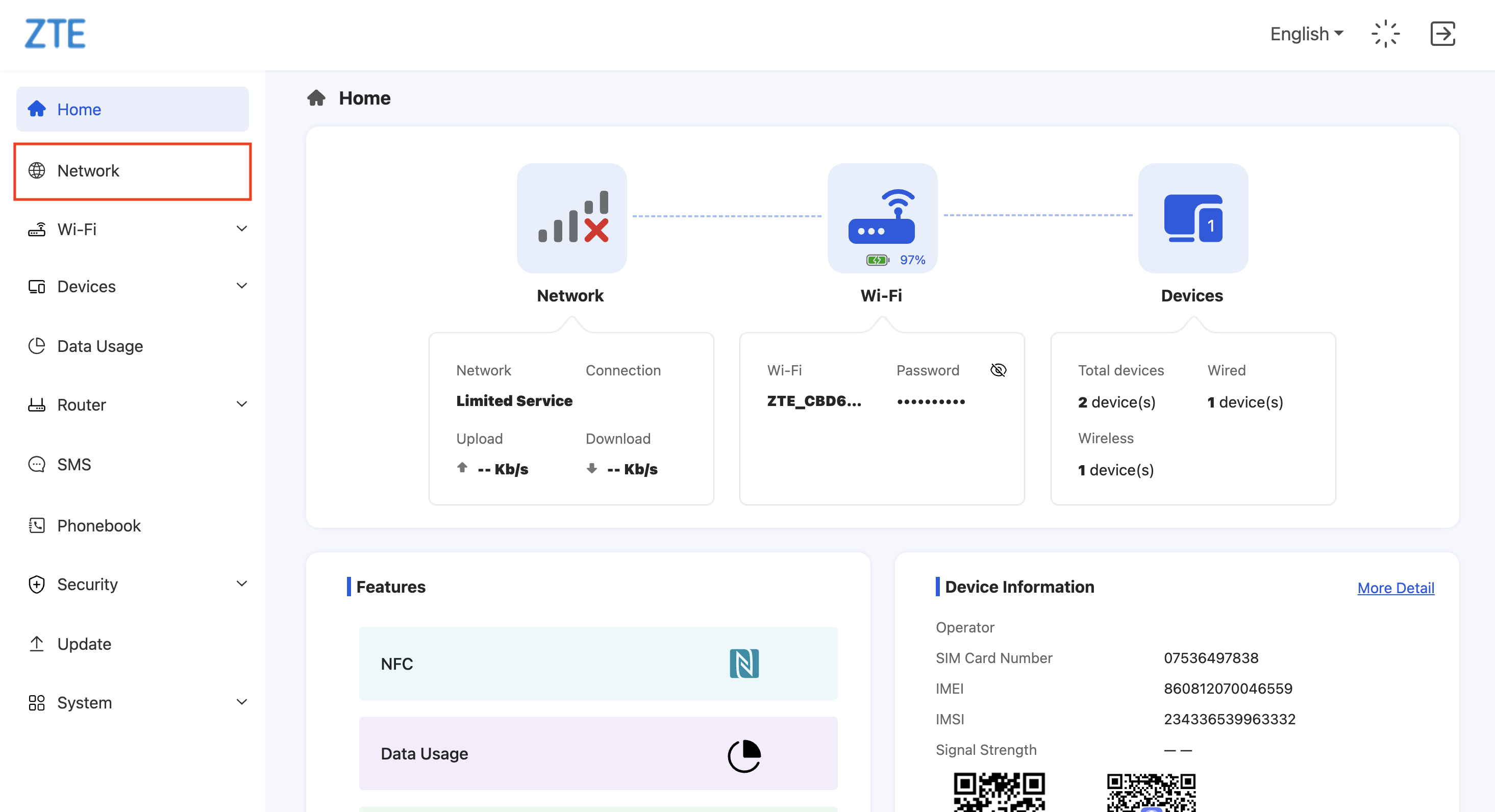Open Data Usage in the sidebar
Screen dimensions: 1495x812
132,346
